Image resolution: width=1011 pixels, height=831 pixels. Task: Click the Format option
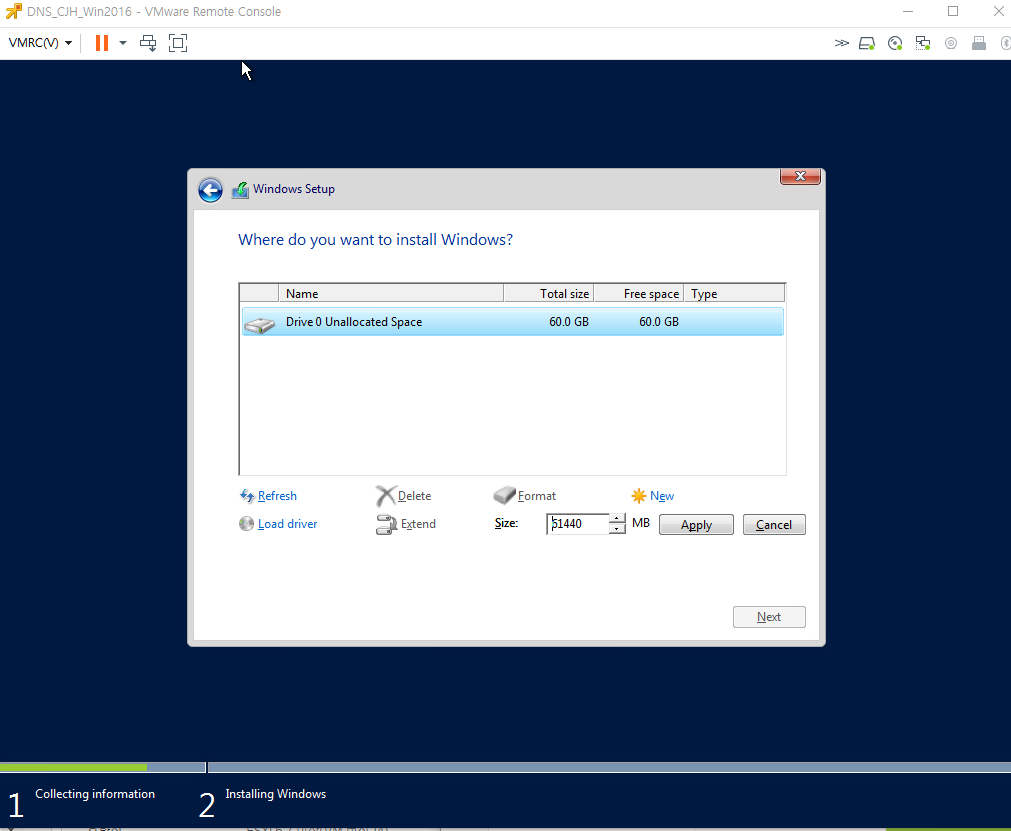tap(536, 496)
